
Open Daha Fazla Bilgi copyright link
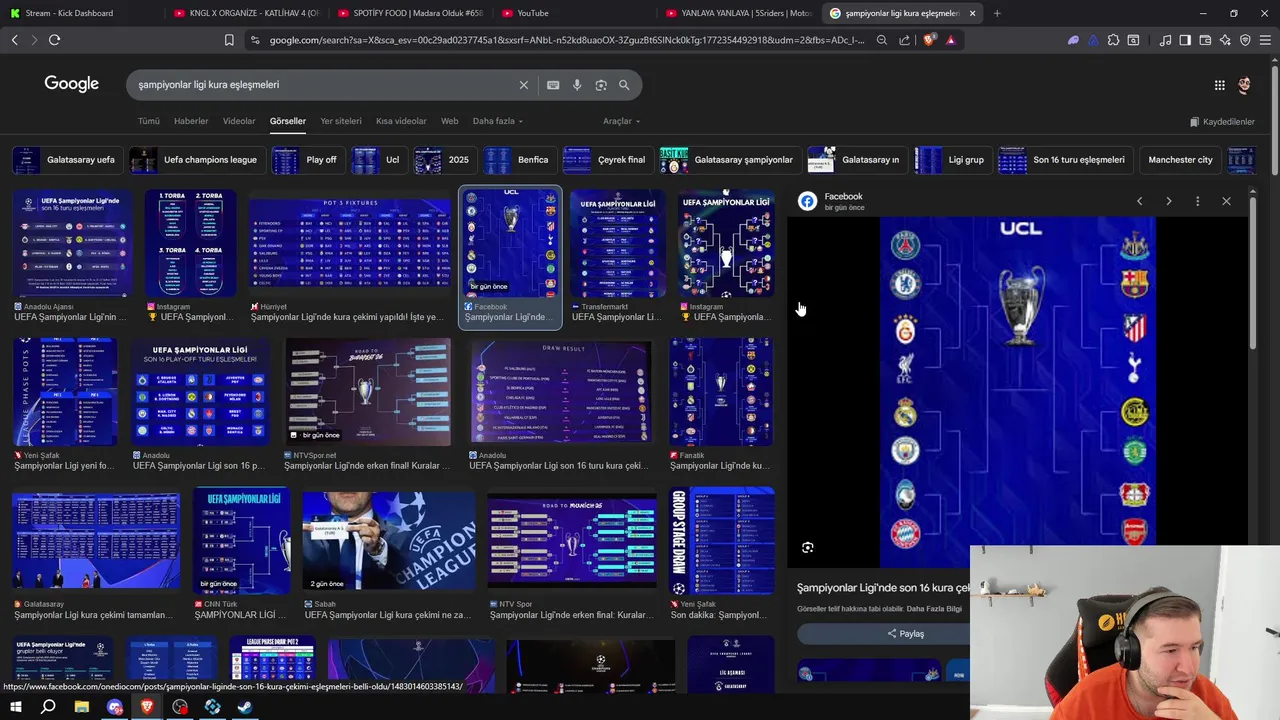point(934,609)
